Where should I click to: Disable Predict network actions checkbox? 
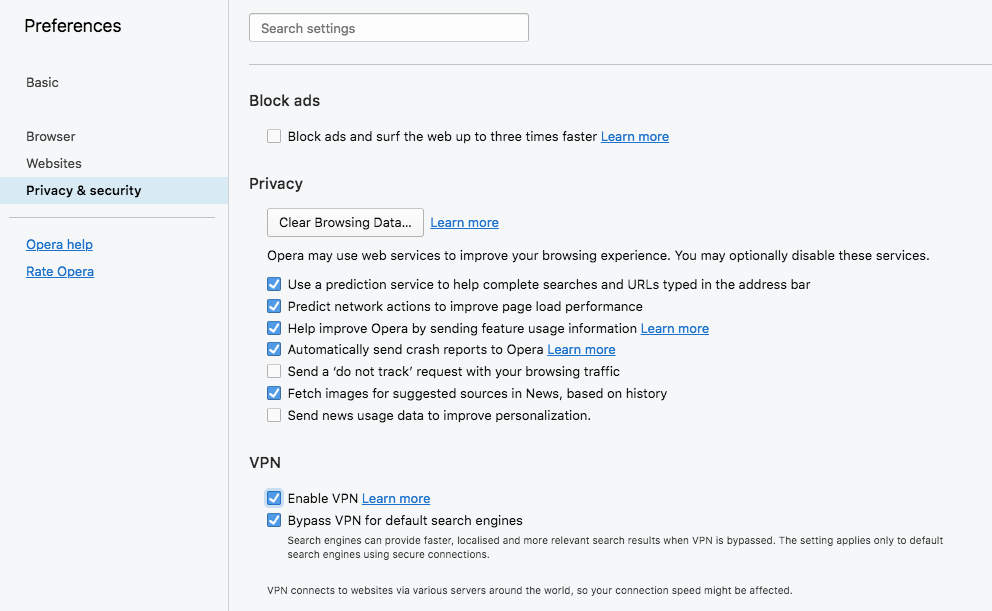click(274, 307)
